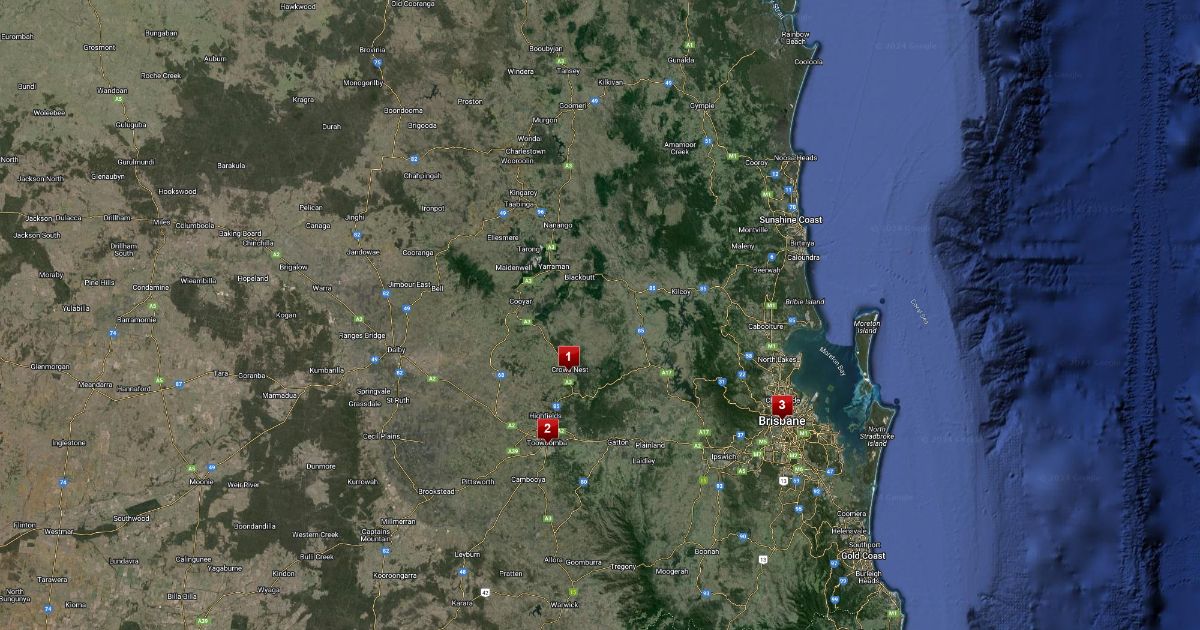Click the Moreton Island label
This screenshot has width=1200, height=630.
coord(867,327)
